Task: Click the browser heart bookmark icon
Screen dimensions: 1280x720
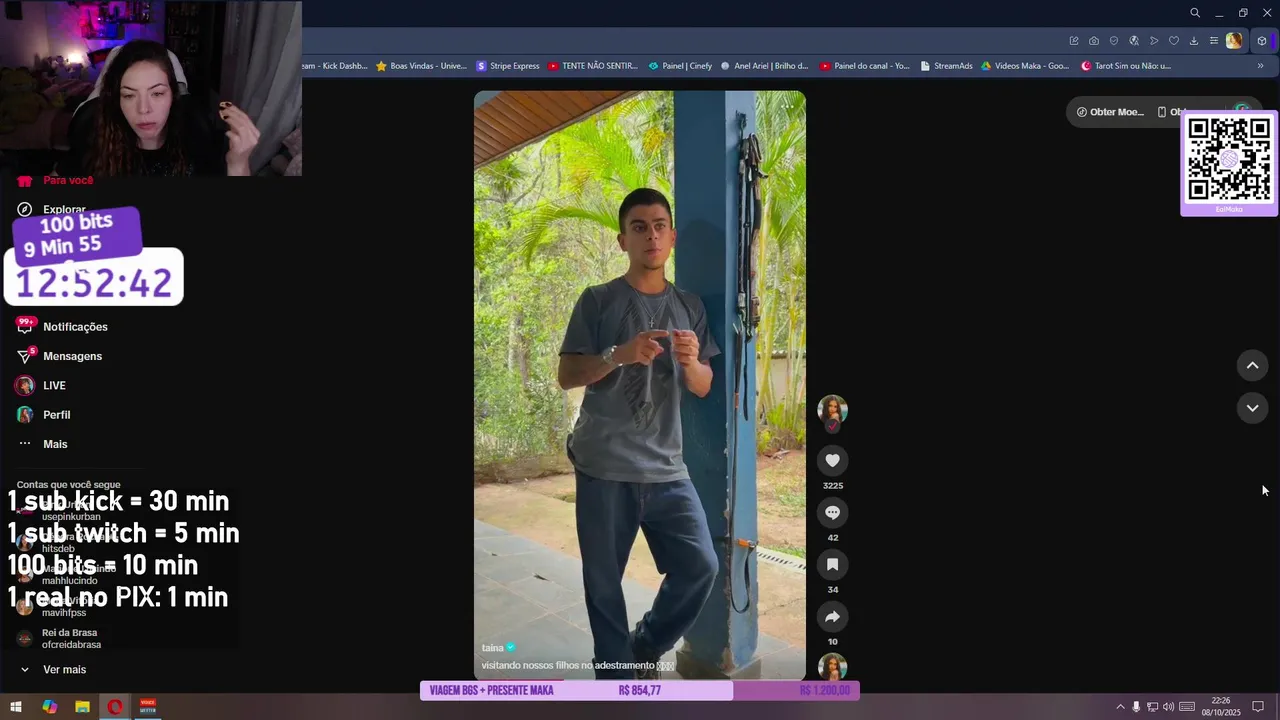Action: tap(1174, 41)
